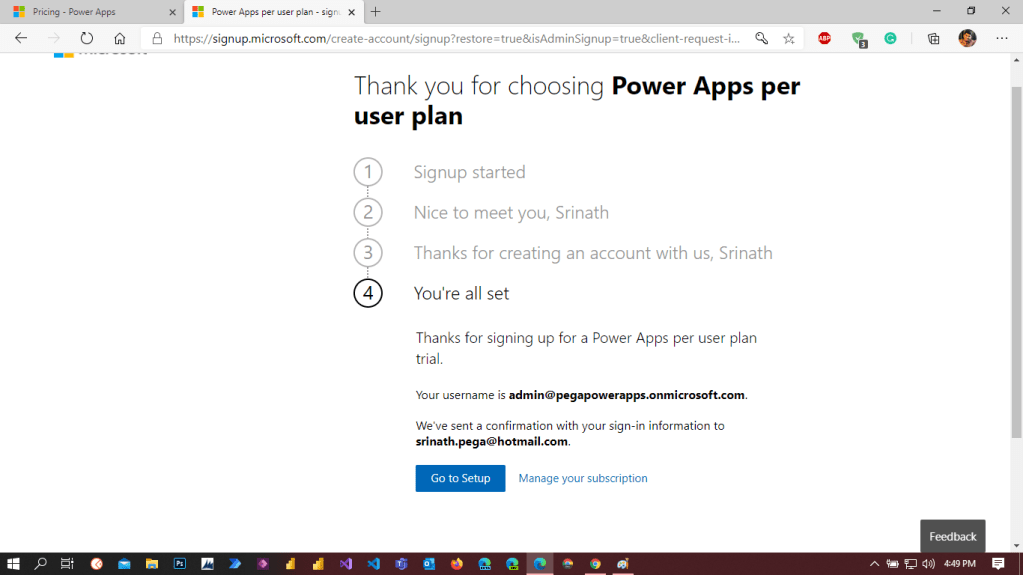Add this page to favorites with star icon
Screen dimensions: 1023x575
(x=789, y=38)
